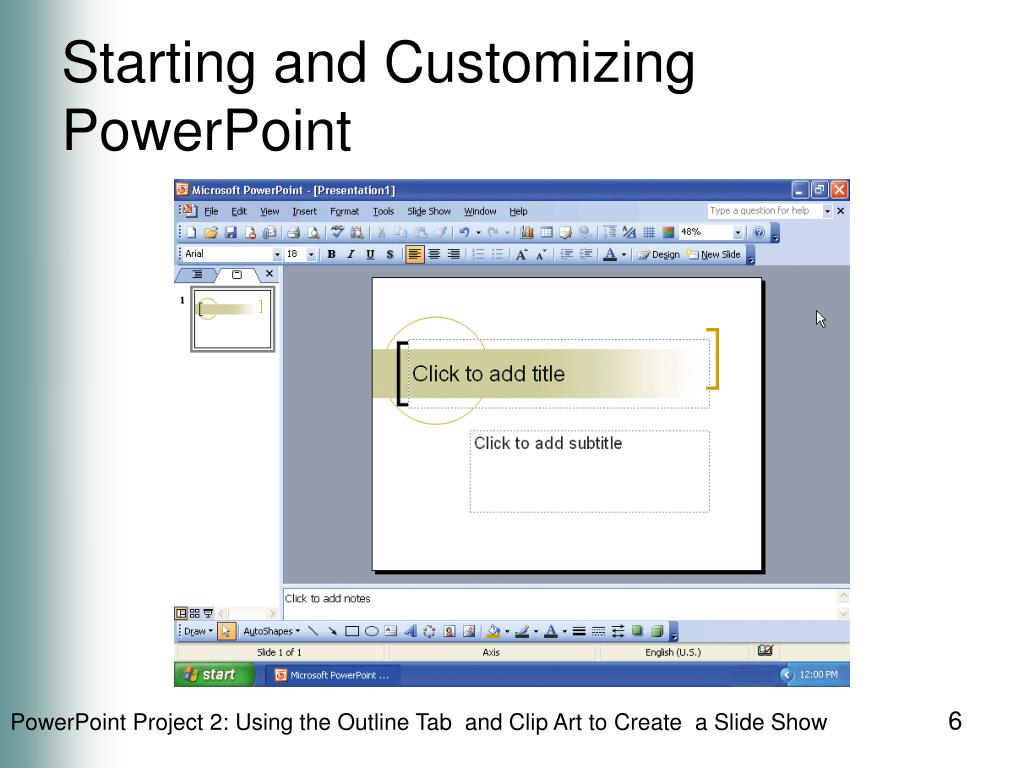The image size is (1024, 768).
Task: Click the Slide Sorter View button
Action: (195, 613)
